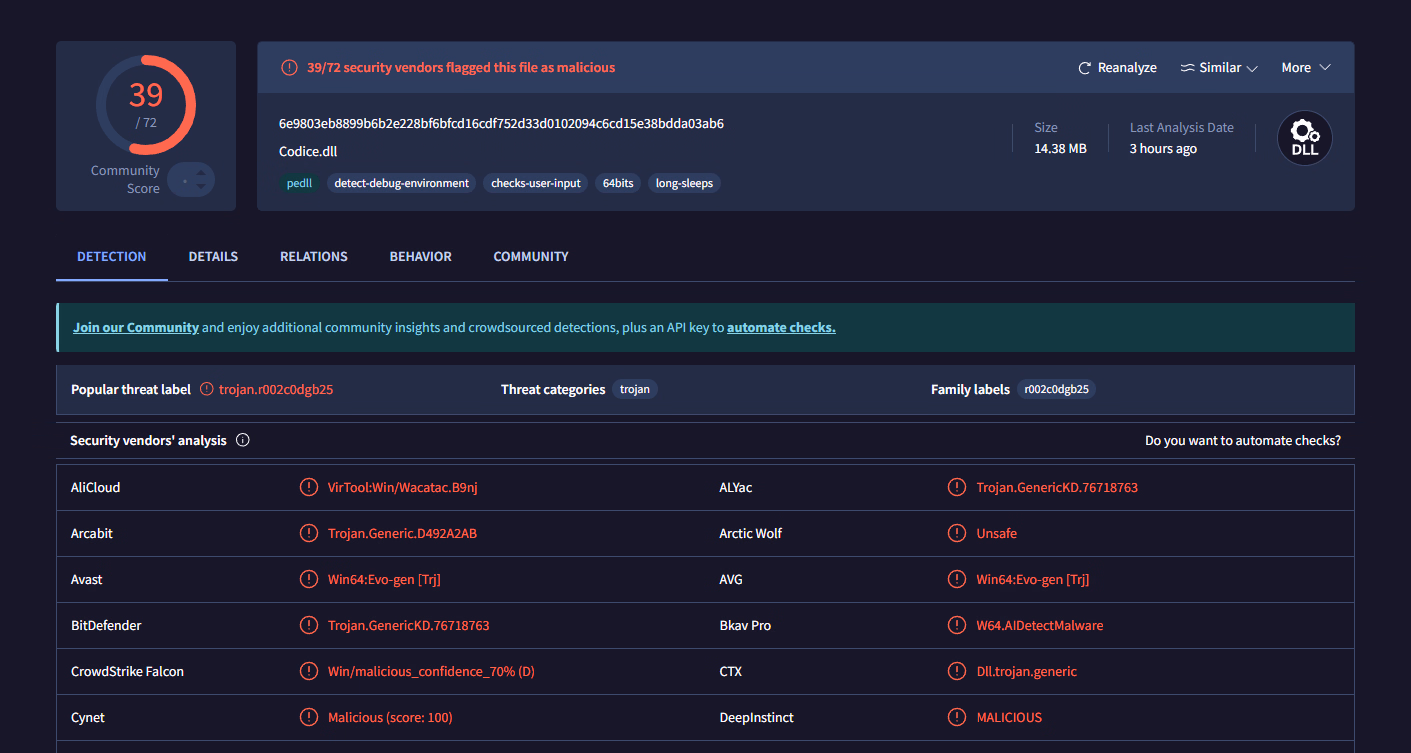This screenshot has height=753, width=1411.
Task: Open the More dropdown menu
Action: [x=1306, y=68]
